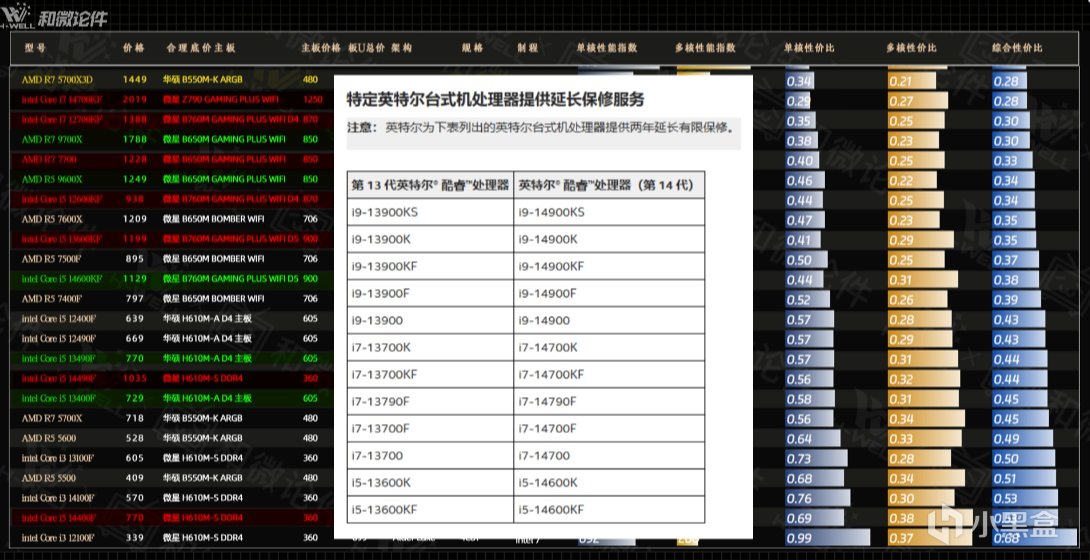Select the intel Core i5 13600KF model cell
Viewport: 1090px width, 560px height.
(x=62, y=239)
